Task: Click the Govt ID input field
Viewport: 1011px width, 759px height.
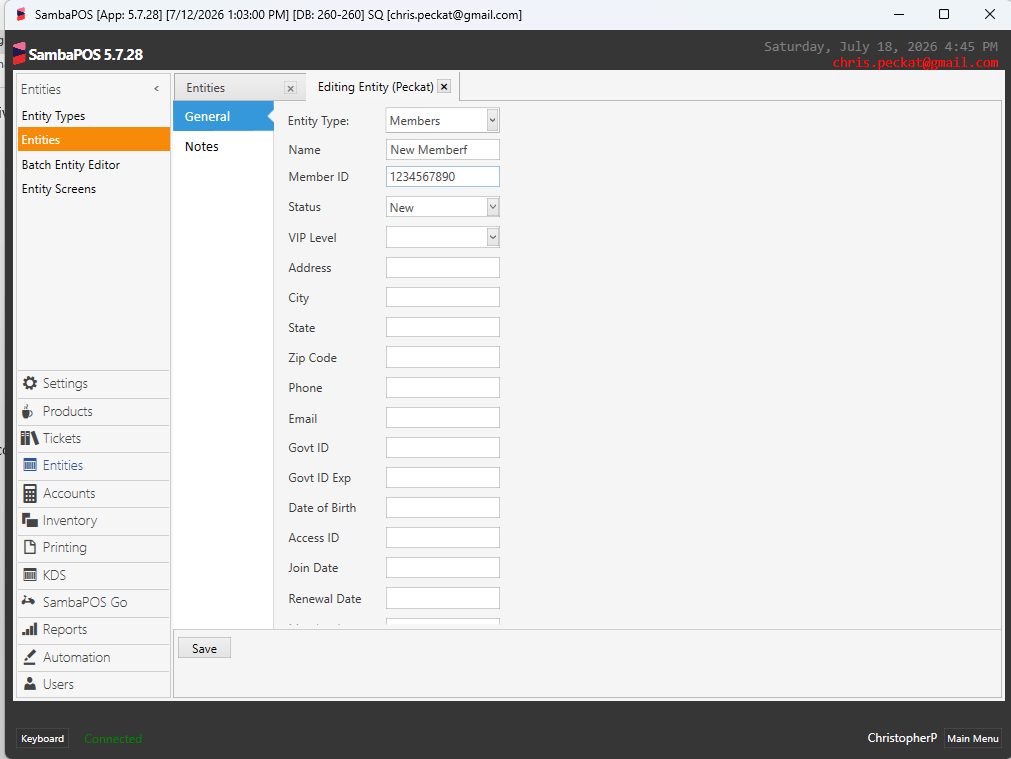Action: [x=443, y=448]
